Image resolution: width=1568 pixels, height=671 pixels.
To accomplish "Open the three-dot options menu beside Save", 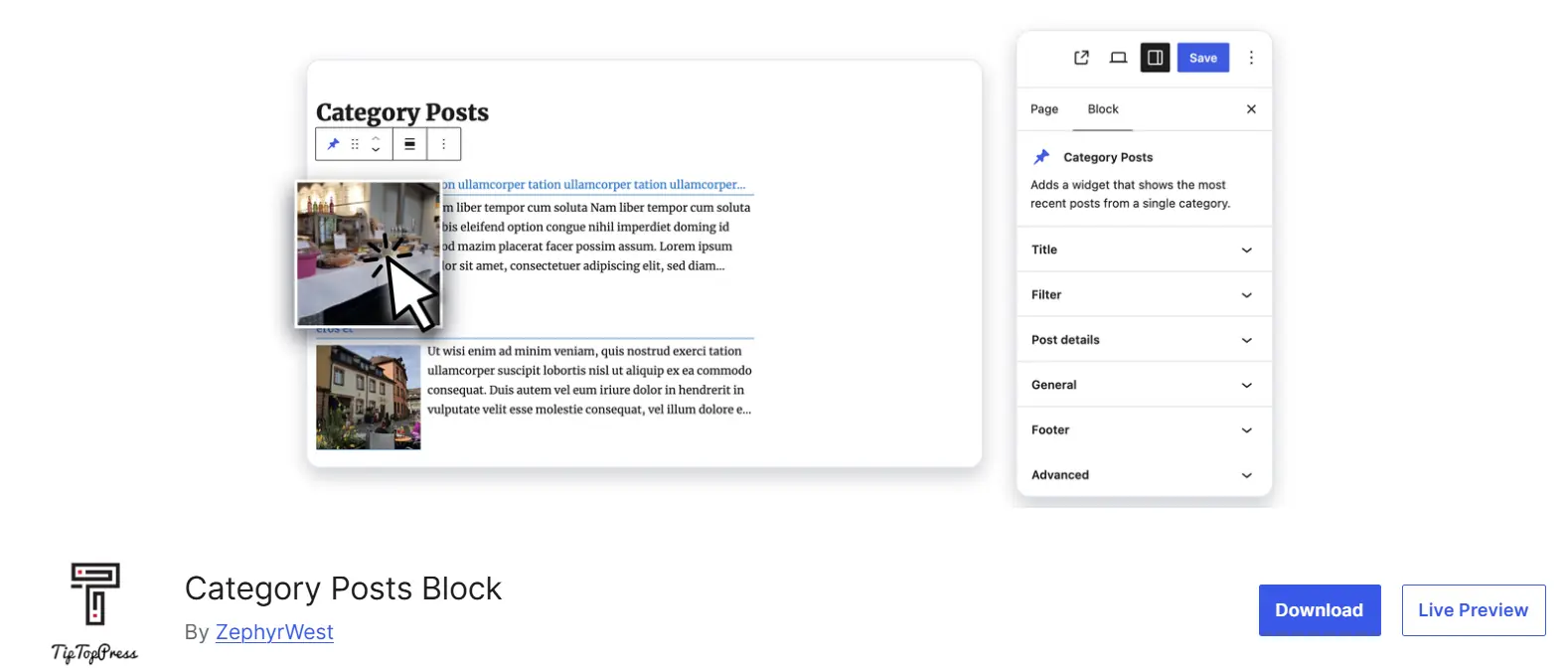I will pyautogui.click(x=1251, y=58).
